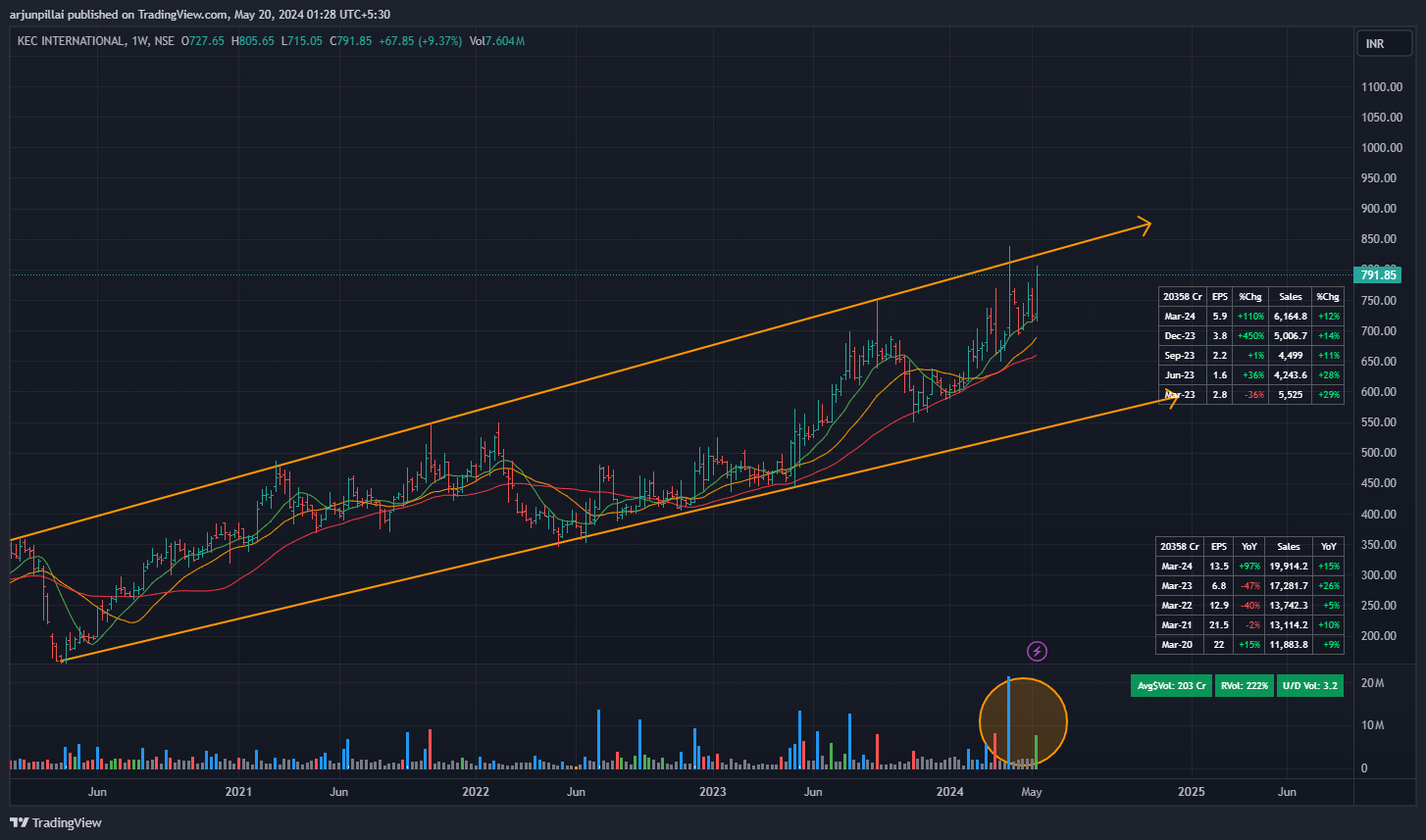
Task: Click the NSE exchange label
Action: point(164,41)
